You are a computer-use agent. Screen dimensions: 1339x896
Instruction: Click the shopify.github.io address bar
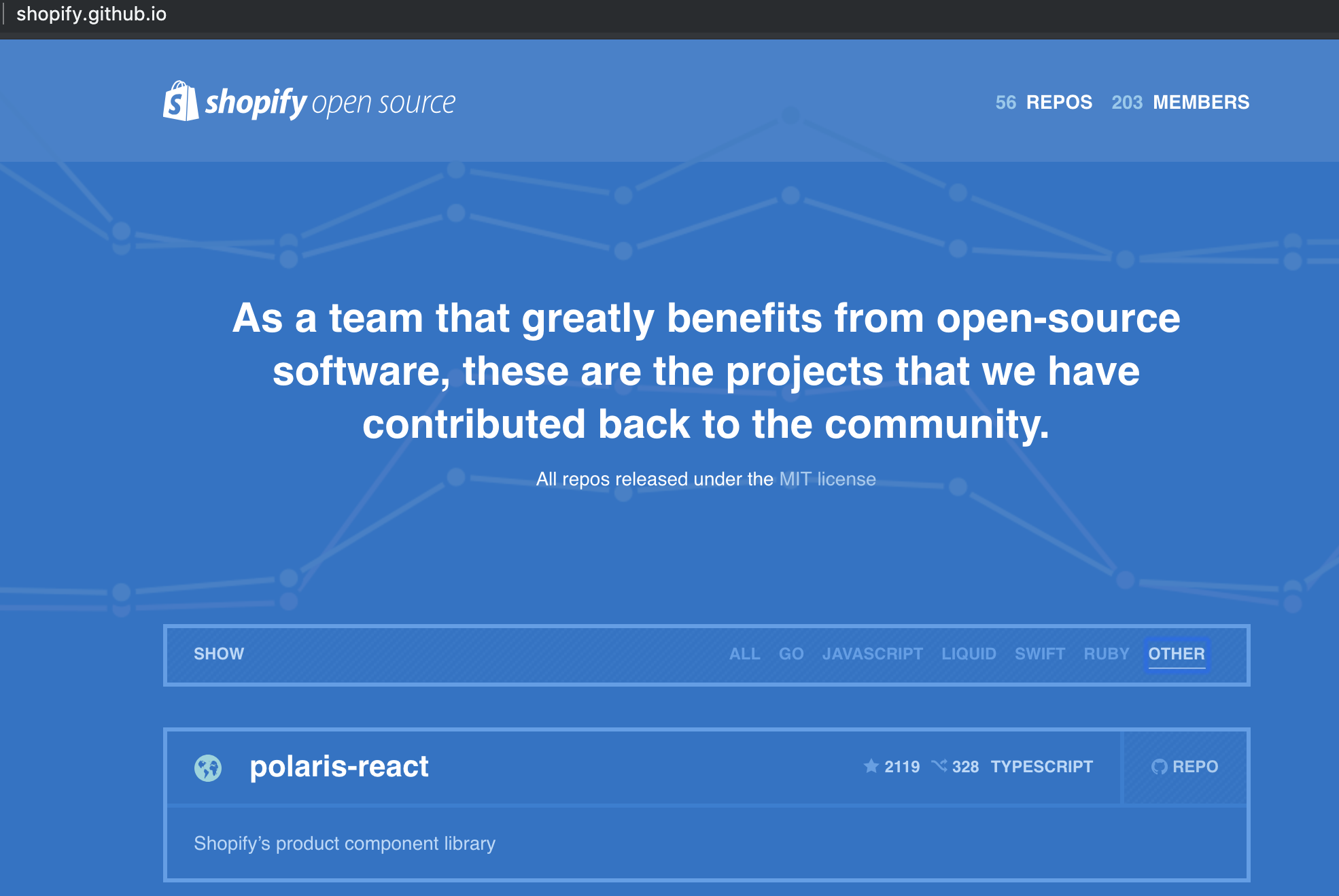[92, 15]
